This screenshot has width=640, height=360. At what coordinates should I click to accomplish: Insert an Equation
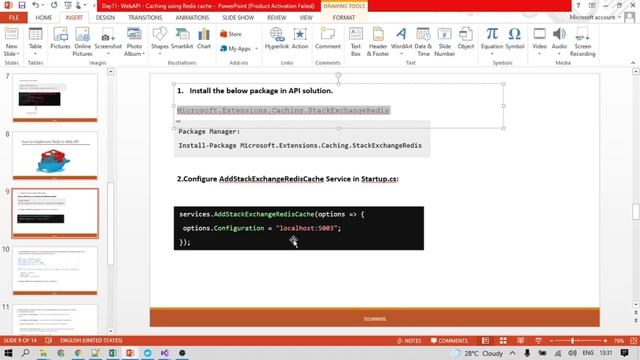(492, 42)
